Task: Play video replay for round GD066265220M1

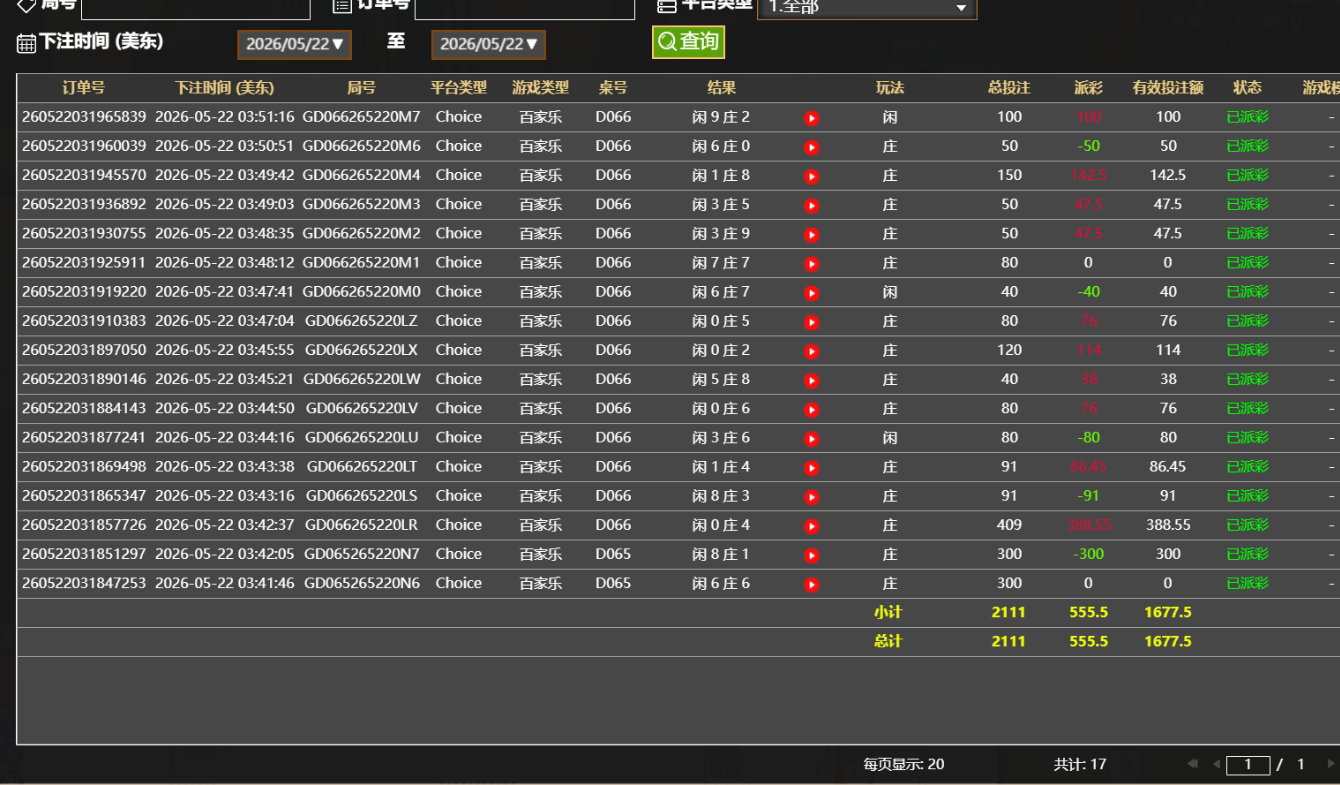Action: (x=812, y=264)
